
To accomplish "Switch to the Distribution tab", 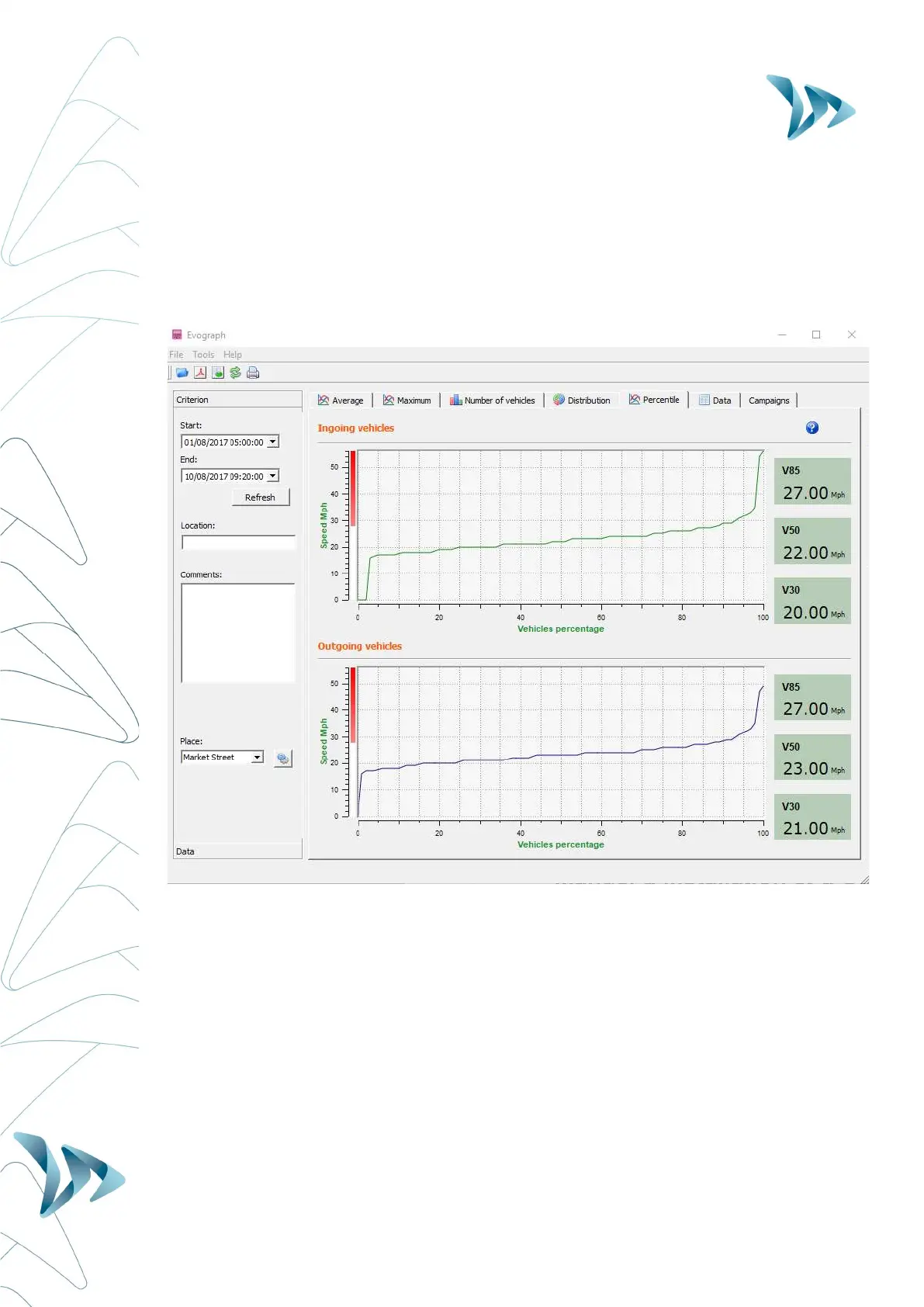I will 582,400.
